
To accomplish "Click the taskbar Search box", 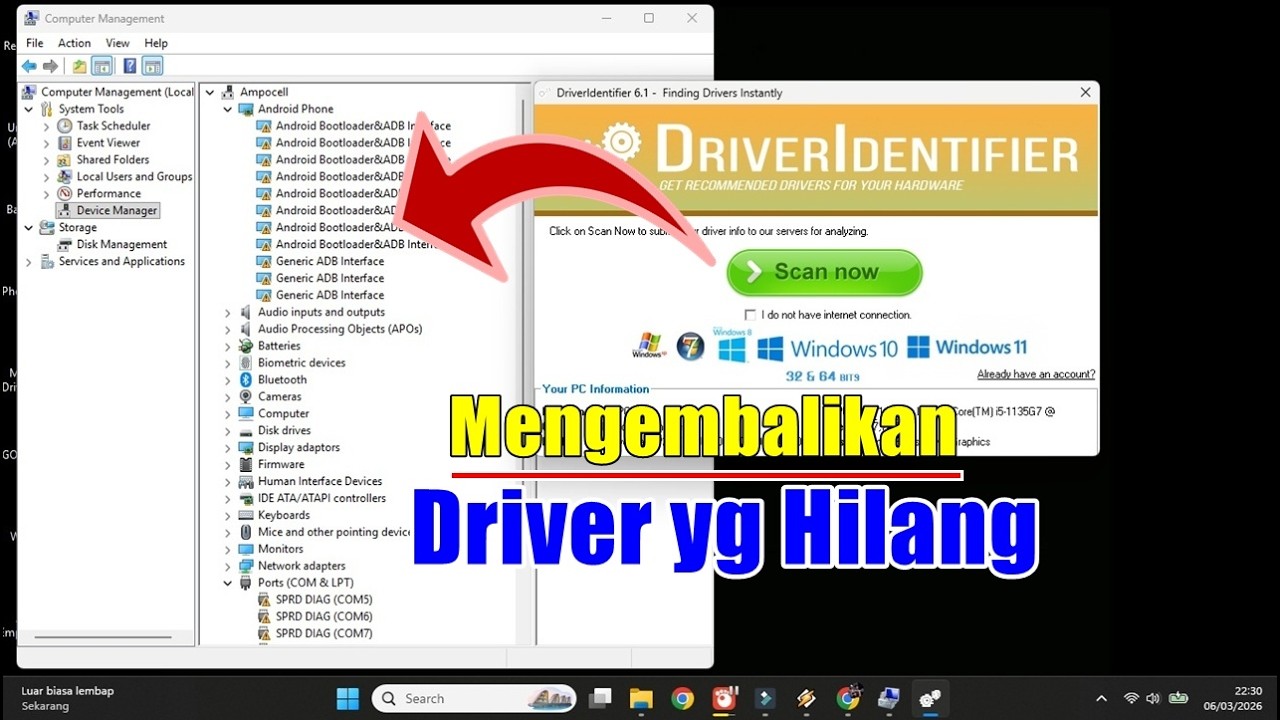I will 475,698.
